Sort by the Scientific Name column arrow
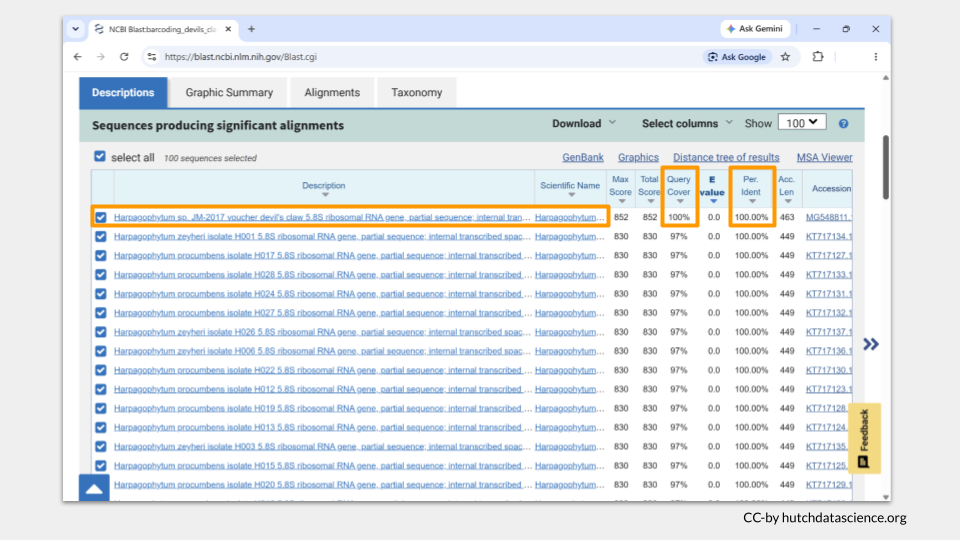The width and height of the screenshot is (960, 540). (x=571, y=195)
